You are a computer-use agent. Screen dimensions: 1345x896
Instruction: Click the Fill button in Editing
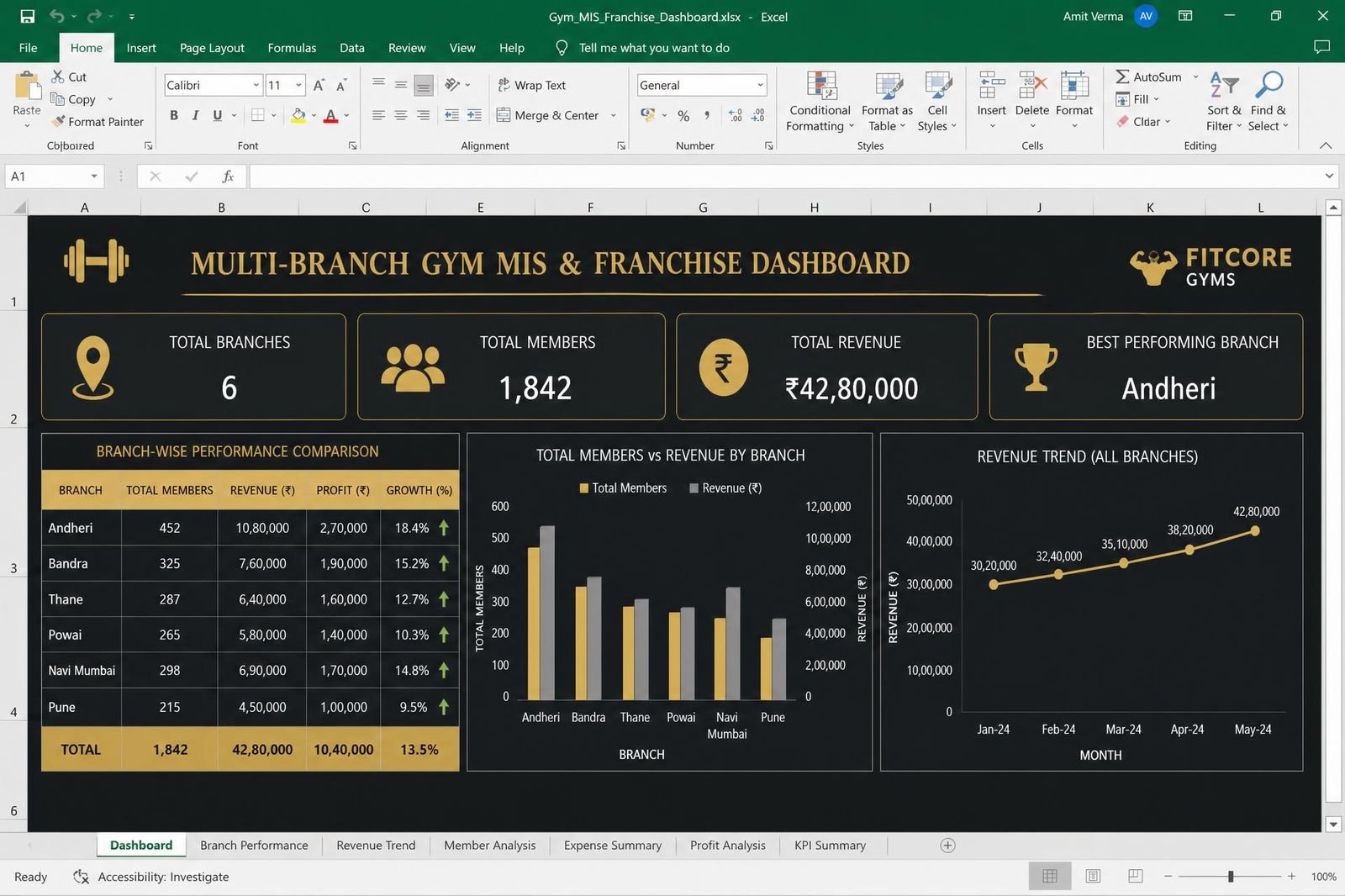pyautogui.click(x=1137, y=99)
